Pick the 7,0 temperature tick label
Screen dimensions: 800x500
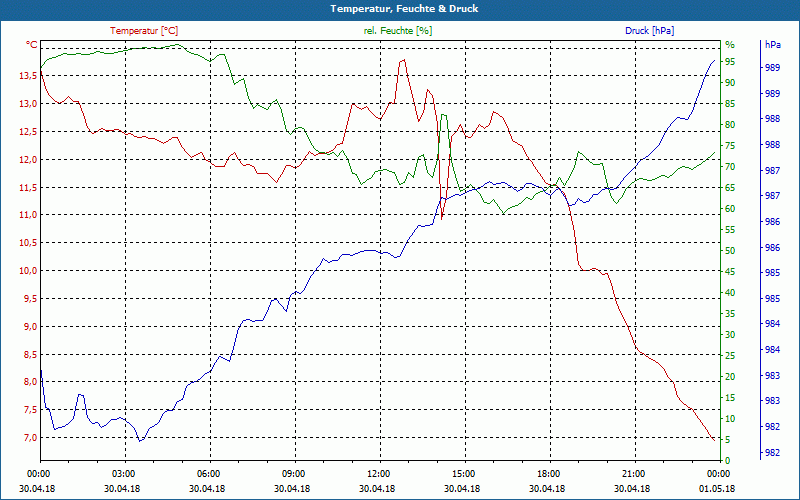click(31, 438)
